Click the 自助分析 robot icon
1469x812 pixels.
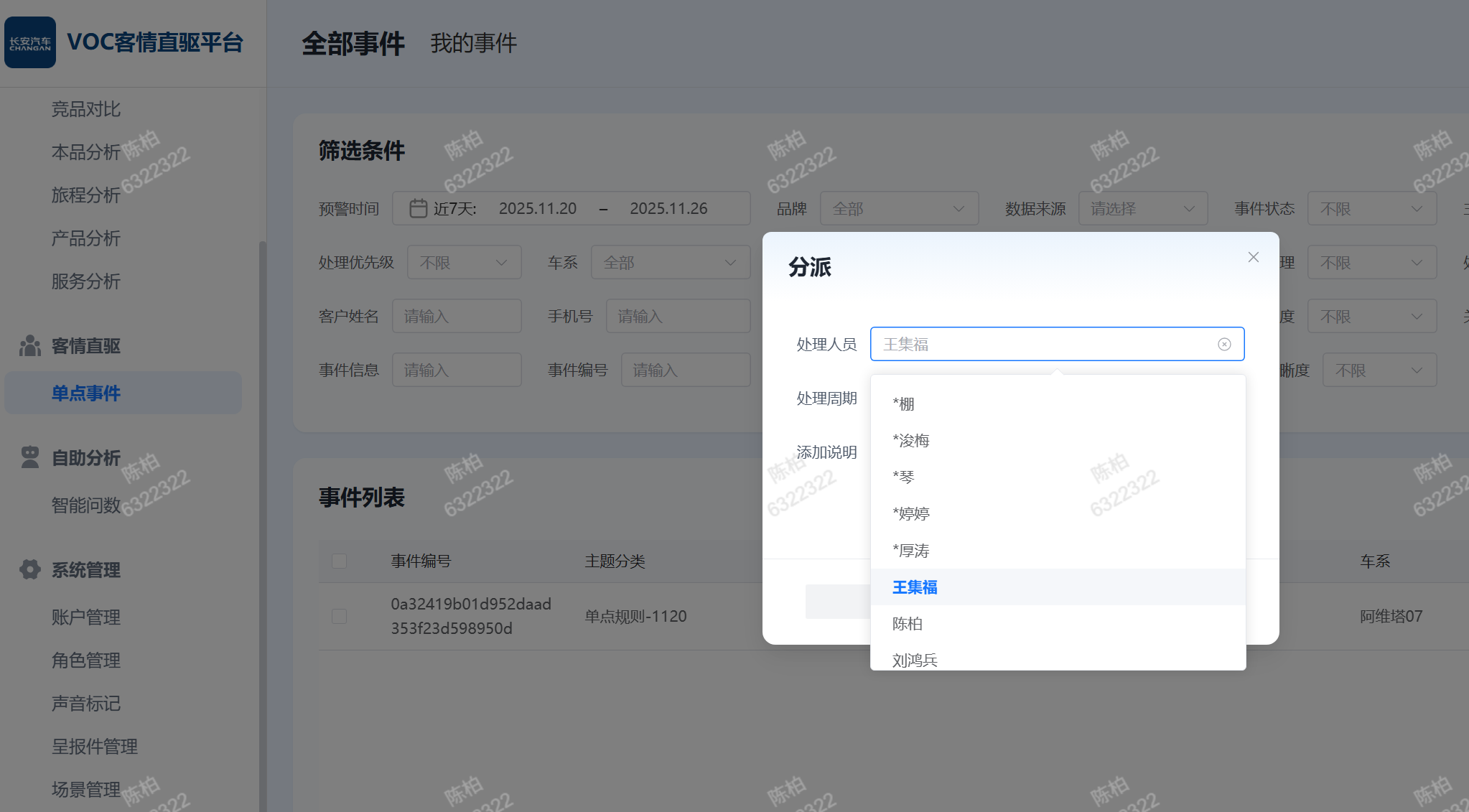click(x=29, y=457)
